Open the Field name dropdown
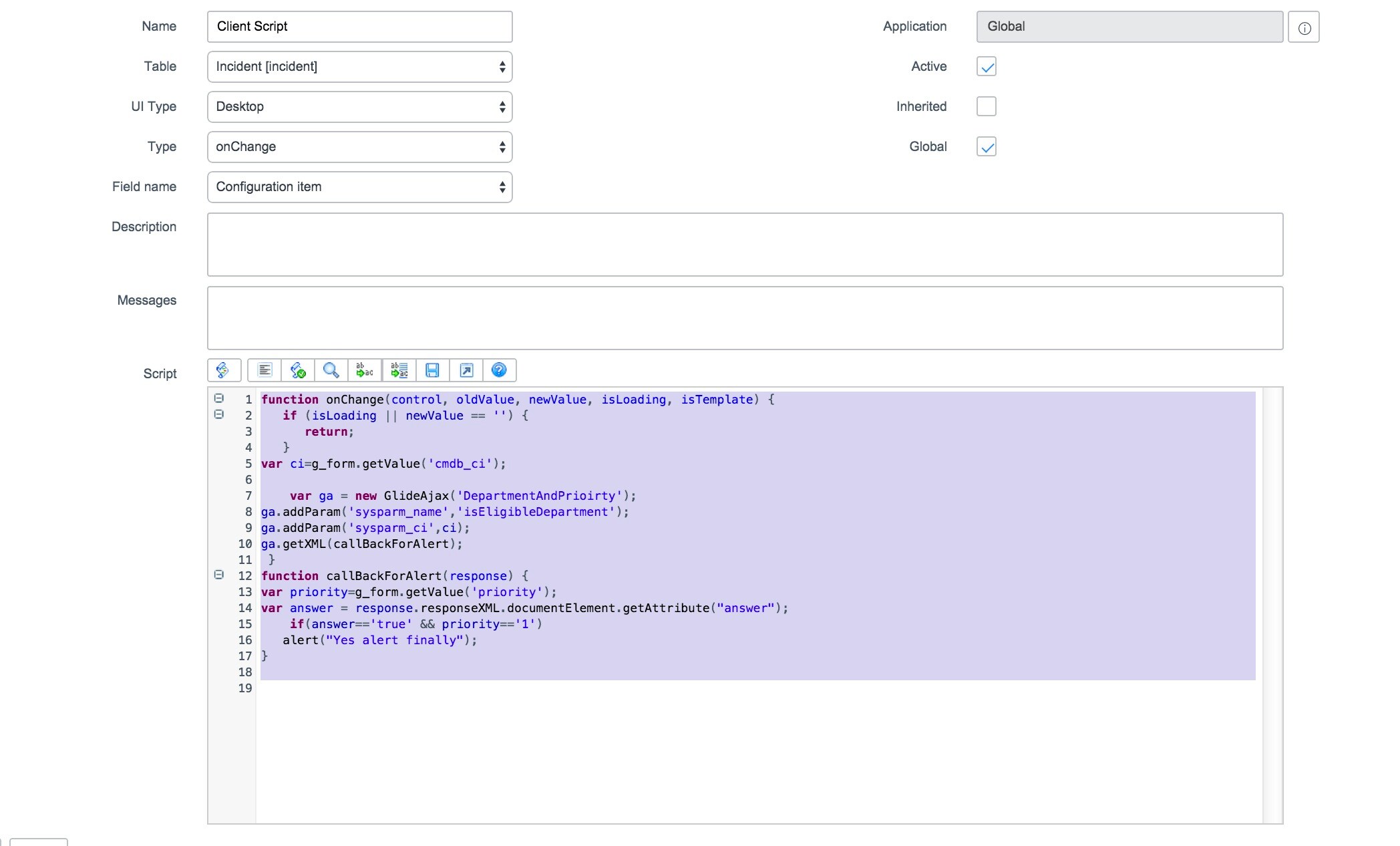Viewport: 1400px width, 846px height. (359, 187)
